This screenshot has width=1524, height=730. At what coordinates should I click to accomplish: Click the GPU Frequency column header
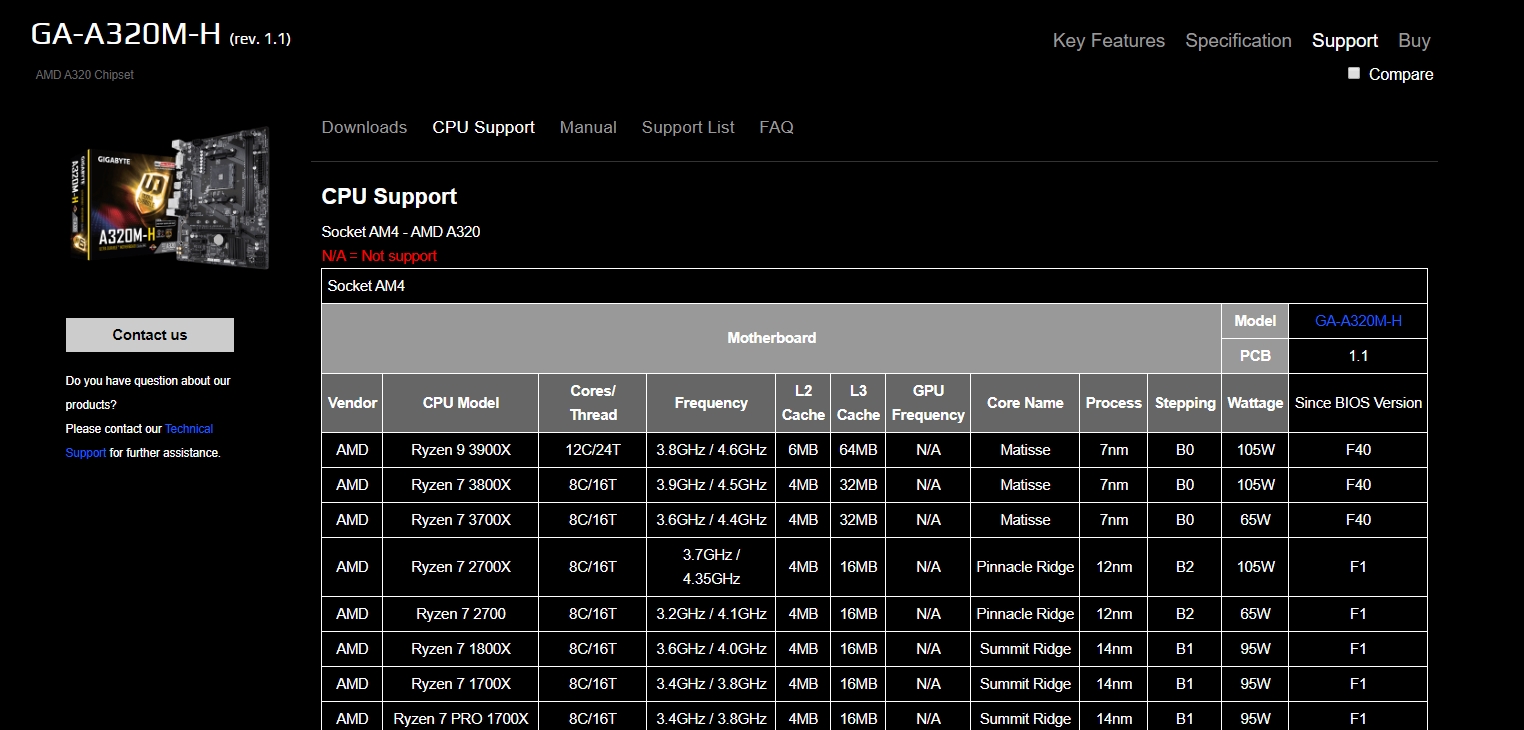coord(928,403)
